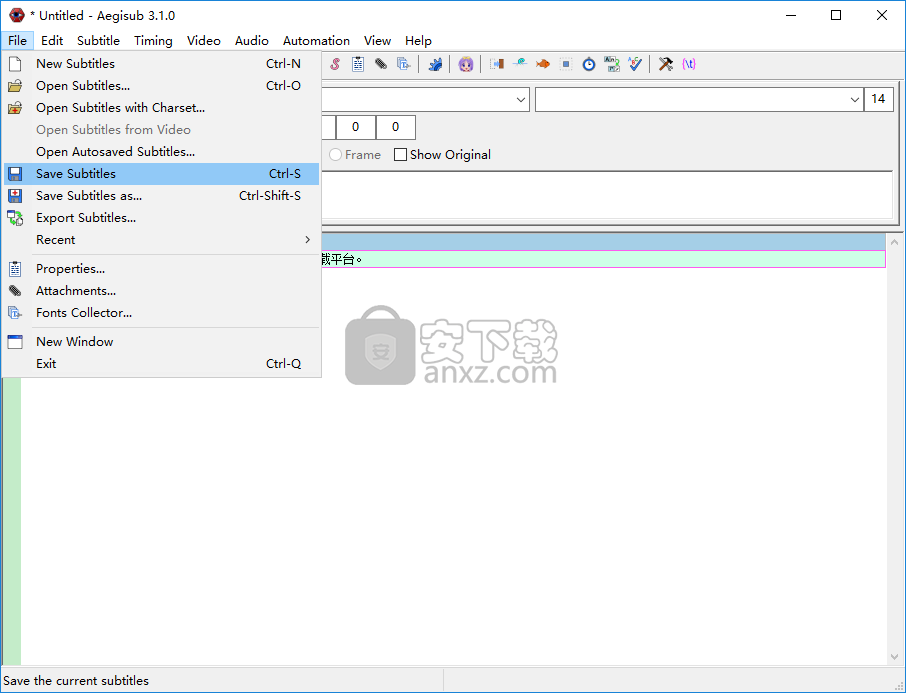Open the dropdown arrow beside the 14 counter
The image size is (906, 693).
(855, 99)
